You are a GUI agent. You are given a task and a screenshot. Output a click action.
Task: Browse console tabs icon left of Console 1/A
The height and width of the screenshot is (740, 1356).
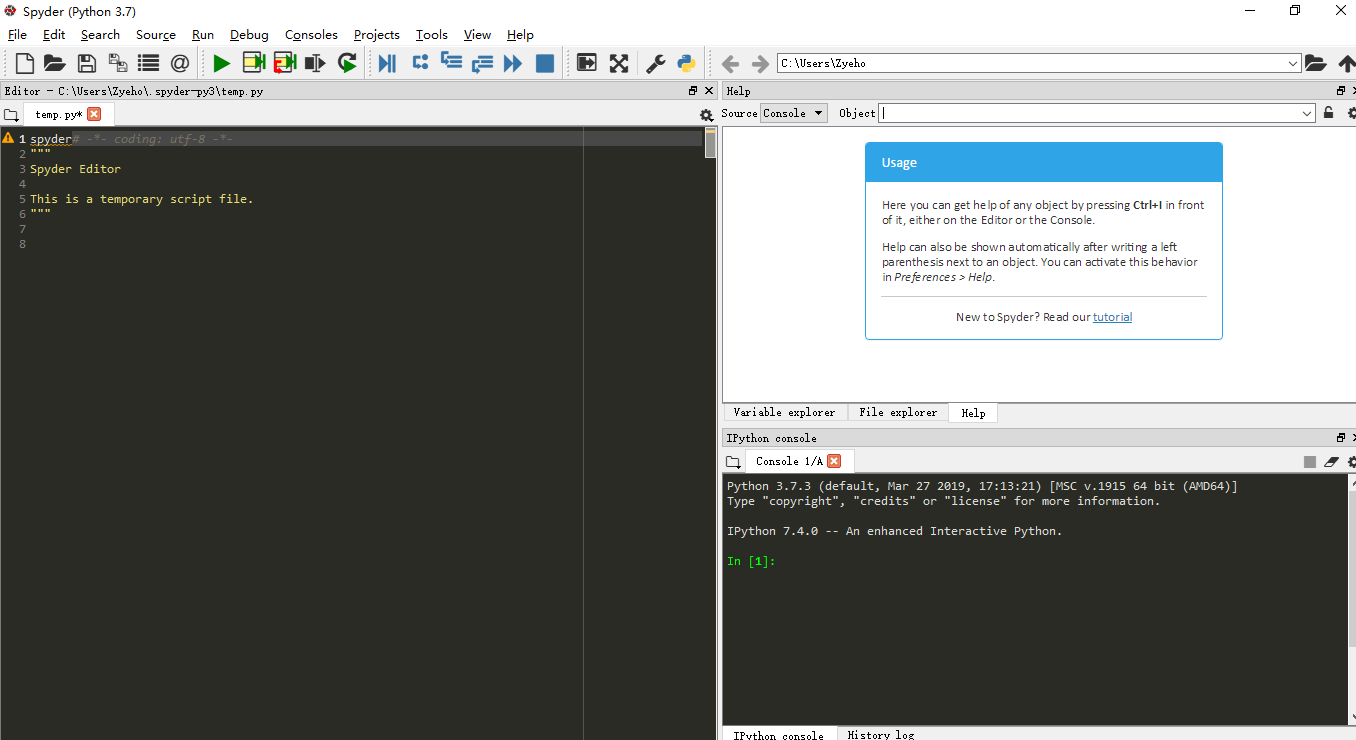click(733, 462)
